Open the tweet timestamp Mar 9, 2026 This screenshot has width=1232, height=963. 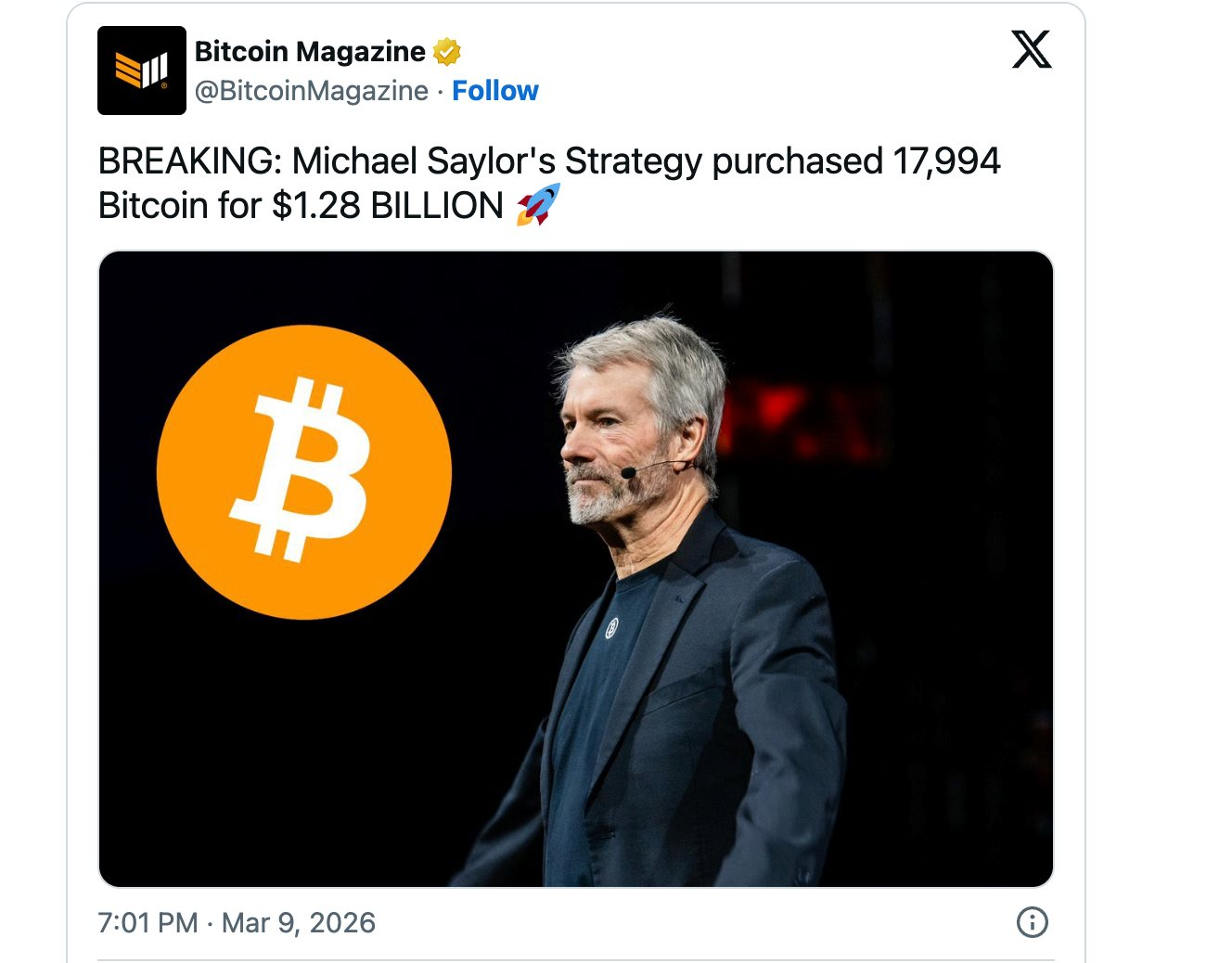click(x=296, y=922)
